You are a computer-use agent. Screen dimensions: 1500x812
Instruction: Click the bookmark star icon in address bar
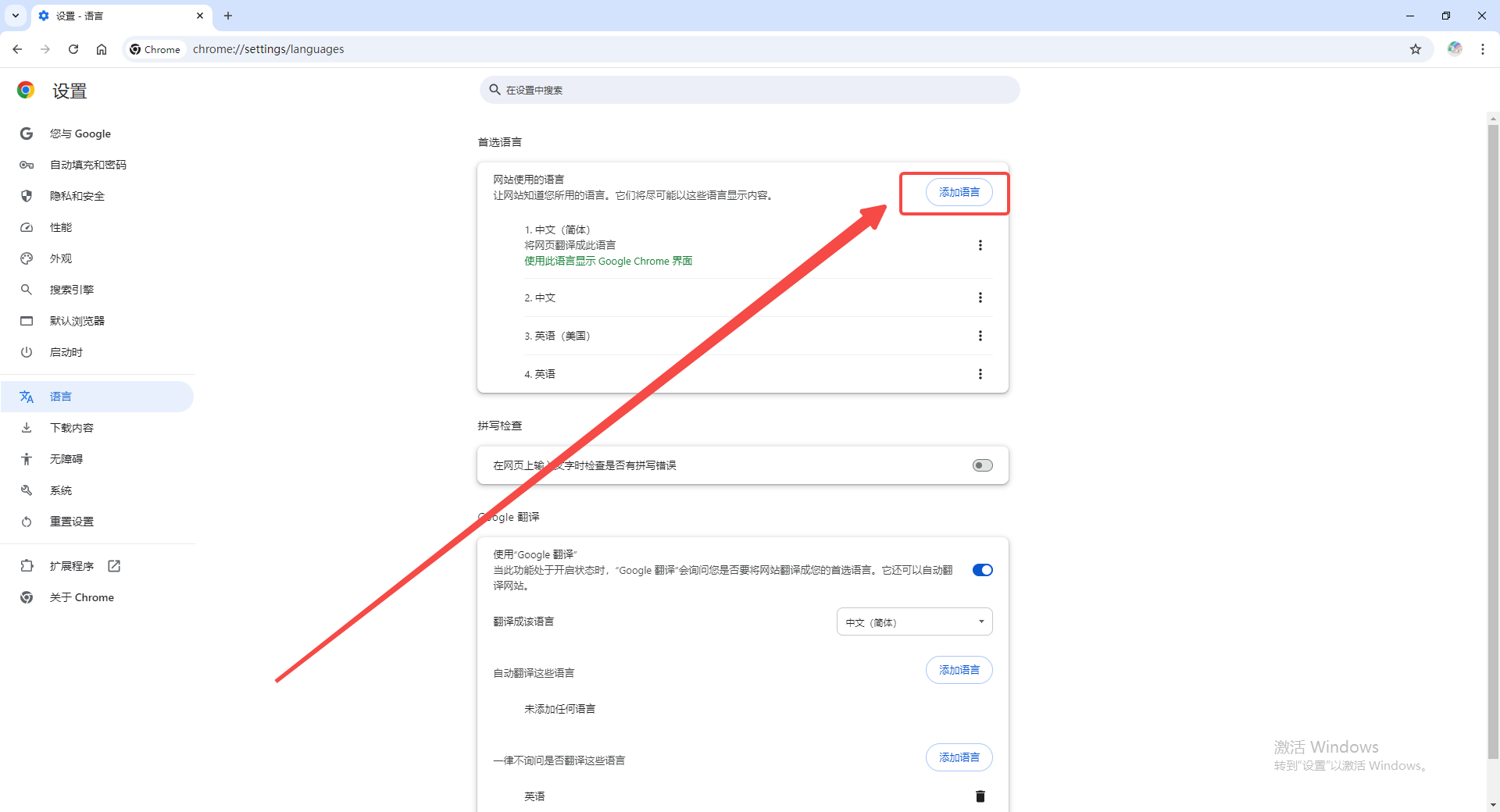pyautogui.click(x=1415, y=49)
